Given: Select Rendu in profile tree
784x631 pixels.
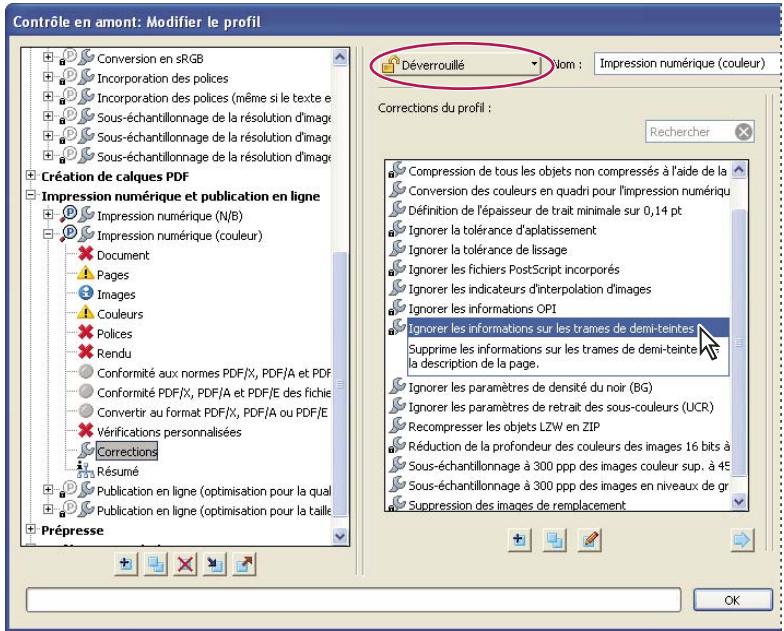Looking at the screenshot, I should pyautogui.click(x=114, y=354).
